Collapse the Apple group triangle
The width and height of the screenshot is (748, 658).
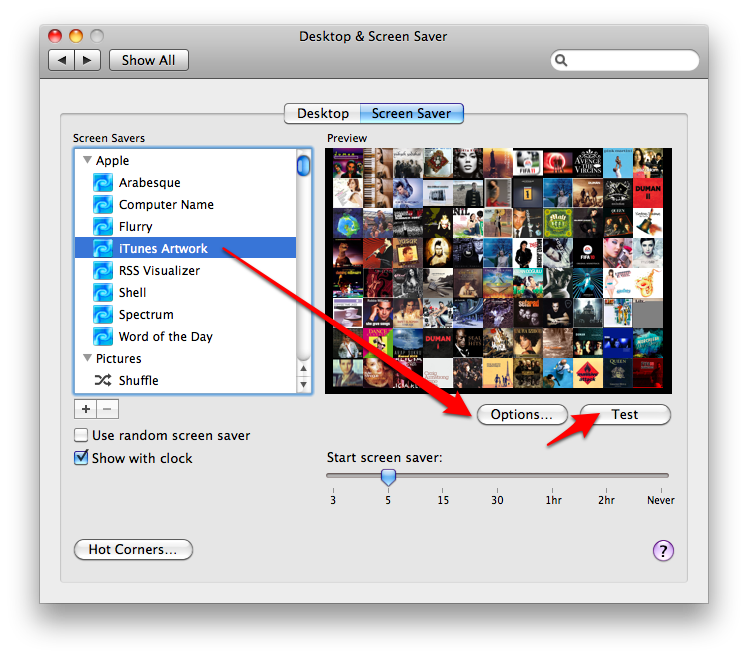point(87,160)
